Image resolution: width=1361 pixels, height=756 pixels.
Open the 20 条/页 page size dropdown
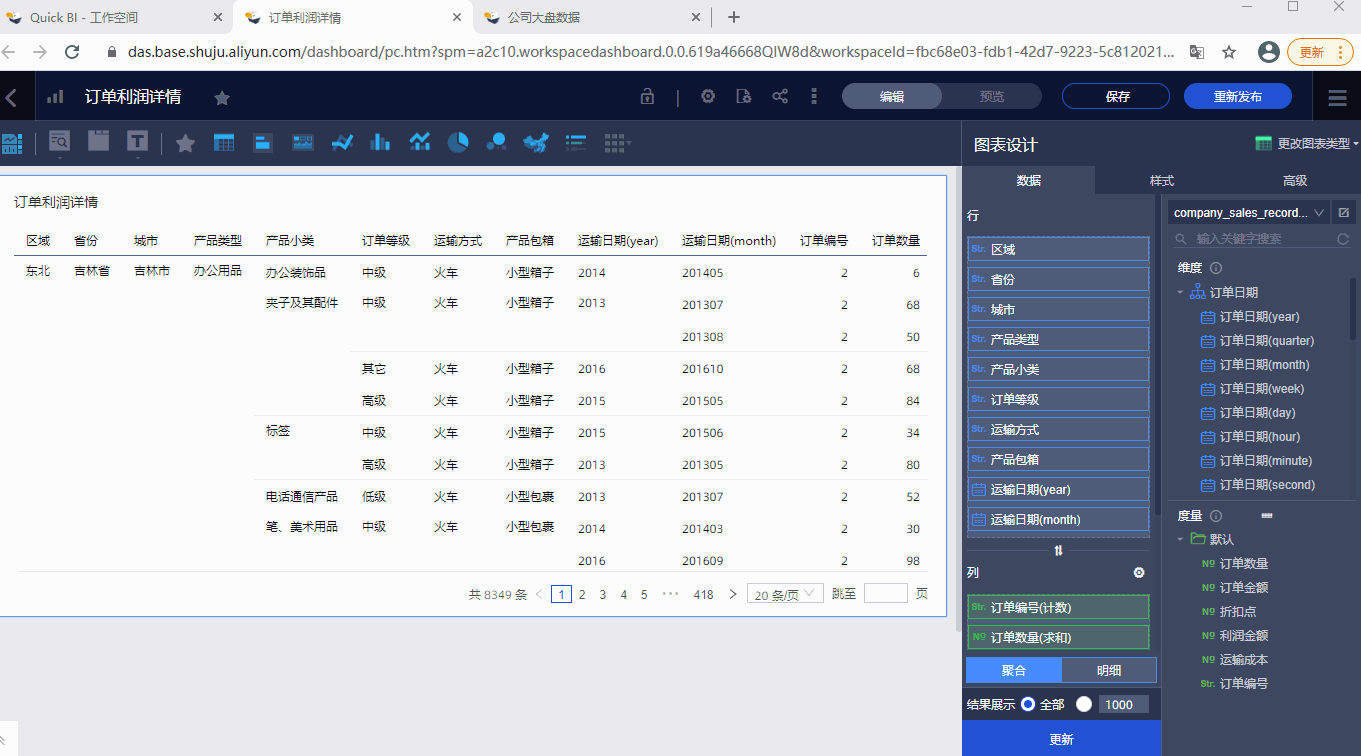785,594
